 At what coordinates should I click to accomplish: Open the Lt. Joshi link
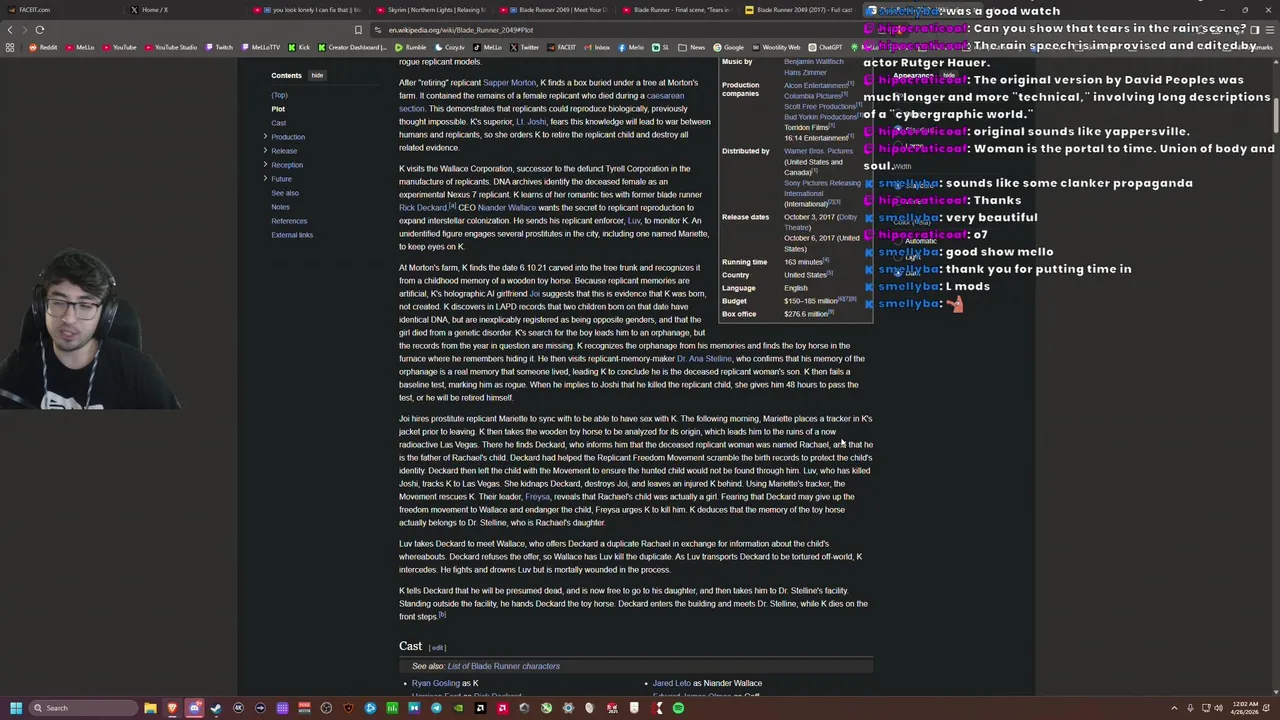(531, 122)
